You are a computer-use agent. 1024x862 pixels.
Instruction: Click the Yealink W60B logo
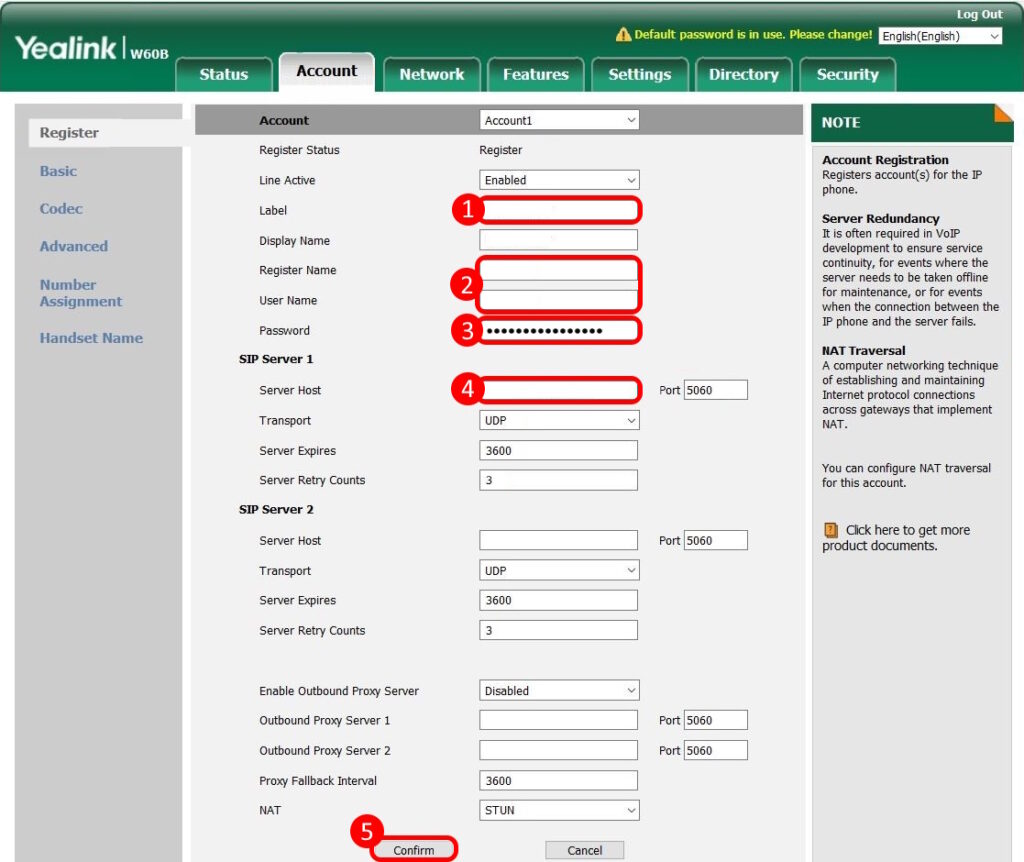92,49
